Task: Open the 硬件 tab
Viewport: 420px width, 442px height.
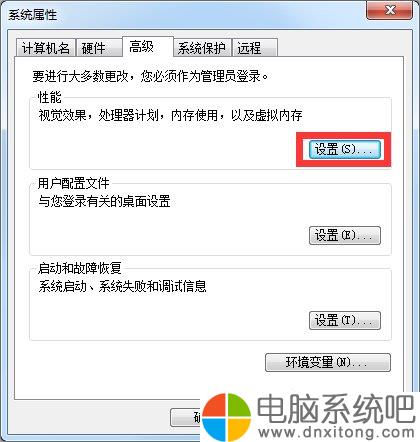Action: click(99, 48)
